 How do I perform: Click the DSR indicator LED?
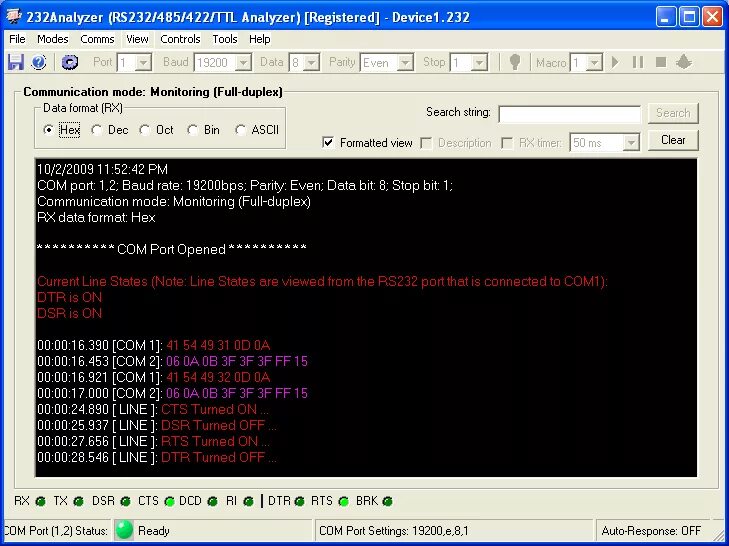pyautogui.click(x=126, y=501)
